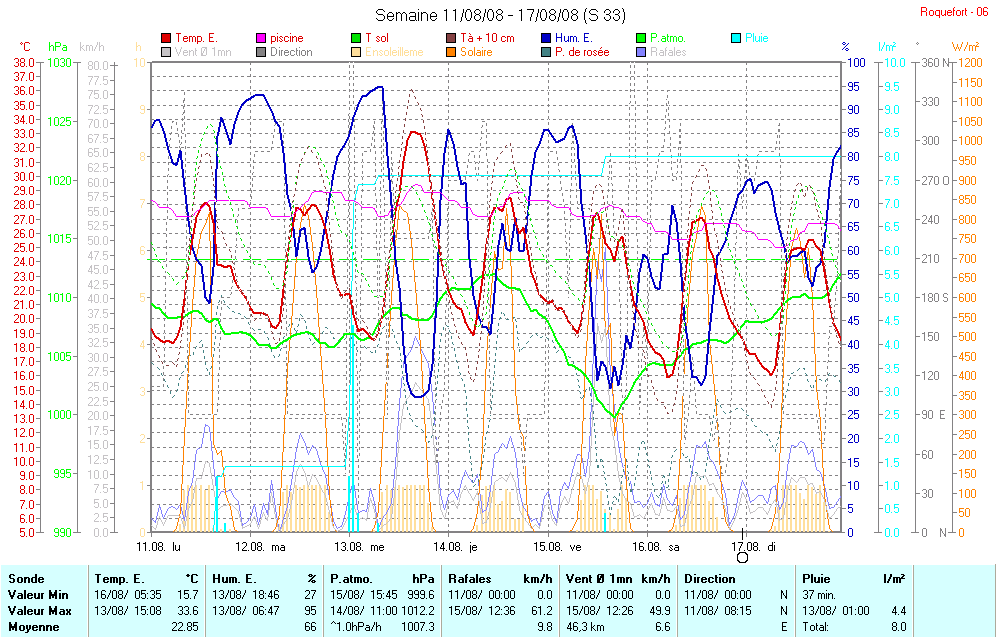Click the green T sol legend swatch
Screen dimensions: 996x637
356,38
